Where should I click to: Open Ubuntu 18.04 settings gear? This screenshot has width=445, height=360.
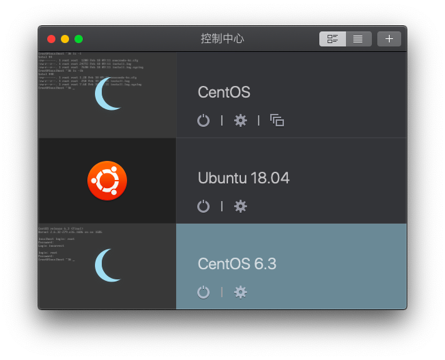[x=240, y=206]
